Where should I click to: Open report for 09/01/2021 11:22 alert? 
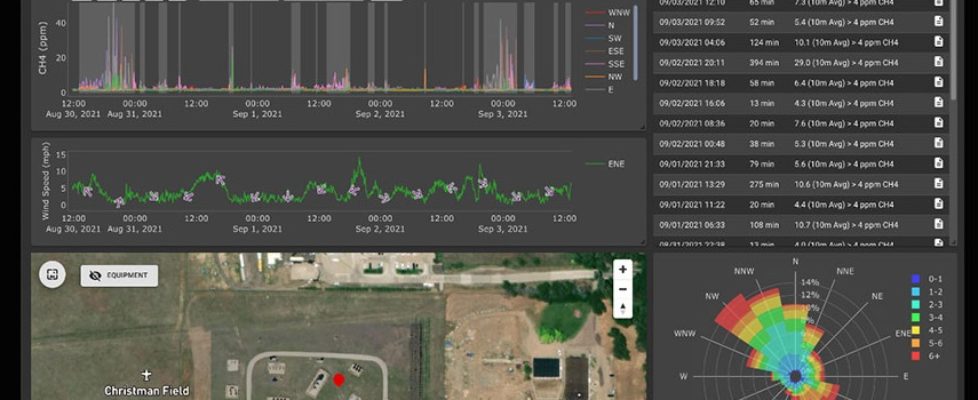938,203
